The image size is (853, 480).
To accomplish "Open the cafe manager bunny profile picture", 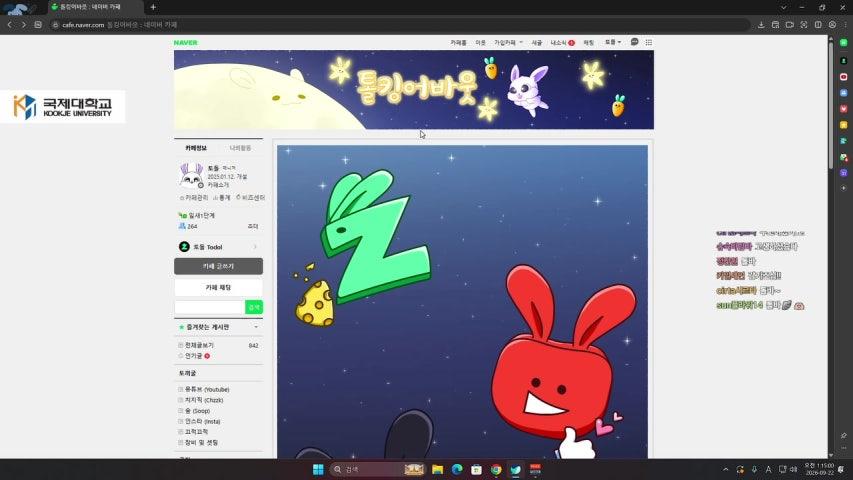I will (x=191, y=175).
